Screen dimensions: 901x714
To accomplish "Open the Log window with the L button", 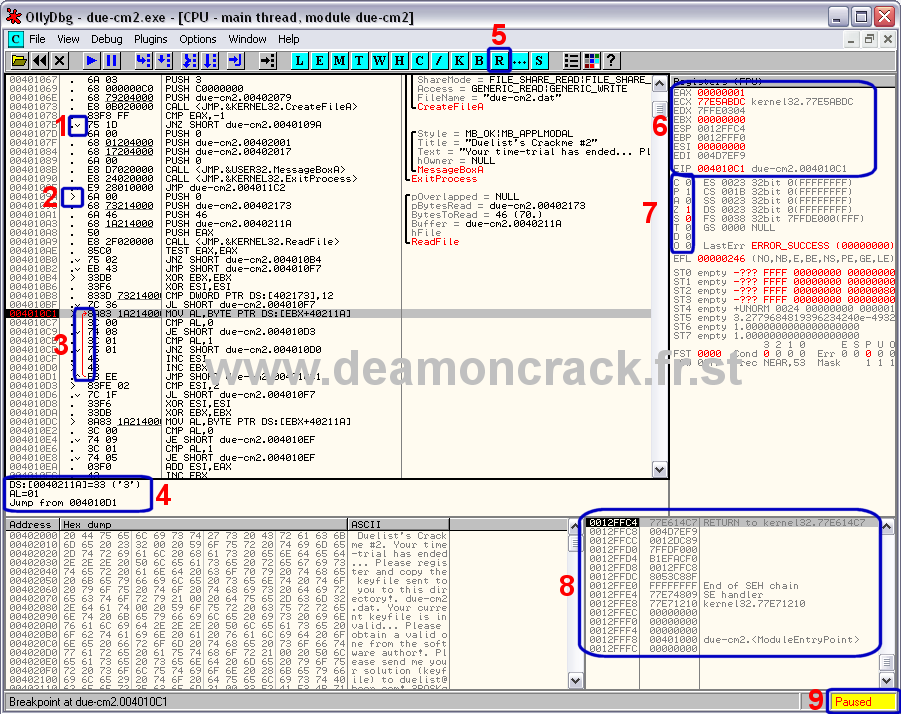I will click(x=299, y=60).
